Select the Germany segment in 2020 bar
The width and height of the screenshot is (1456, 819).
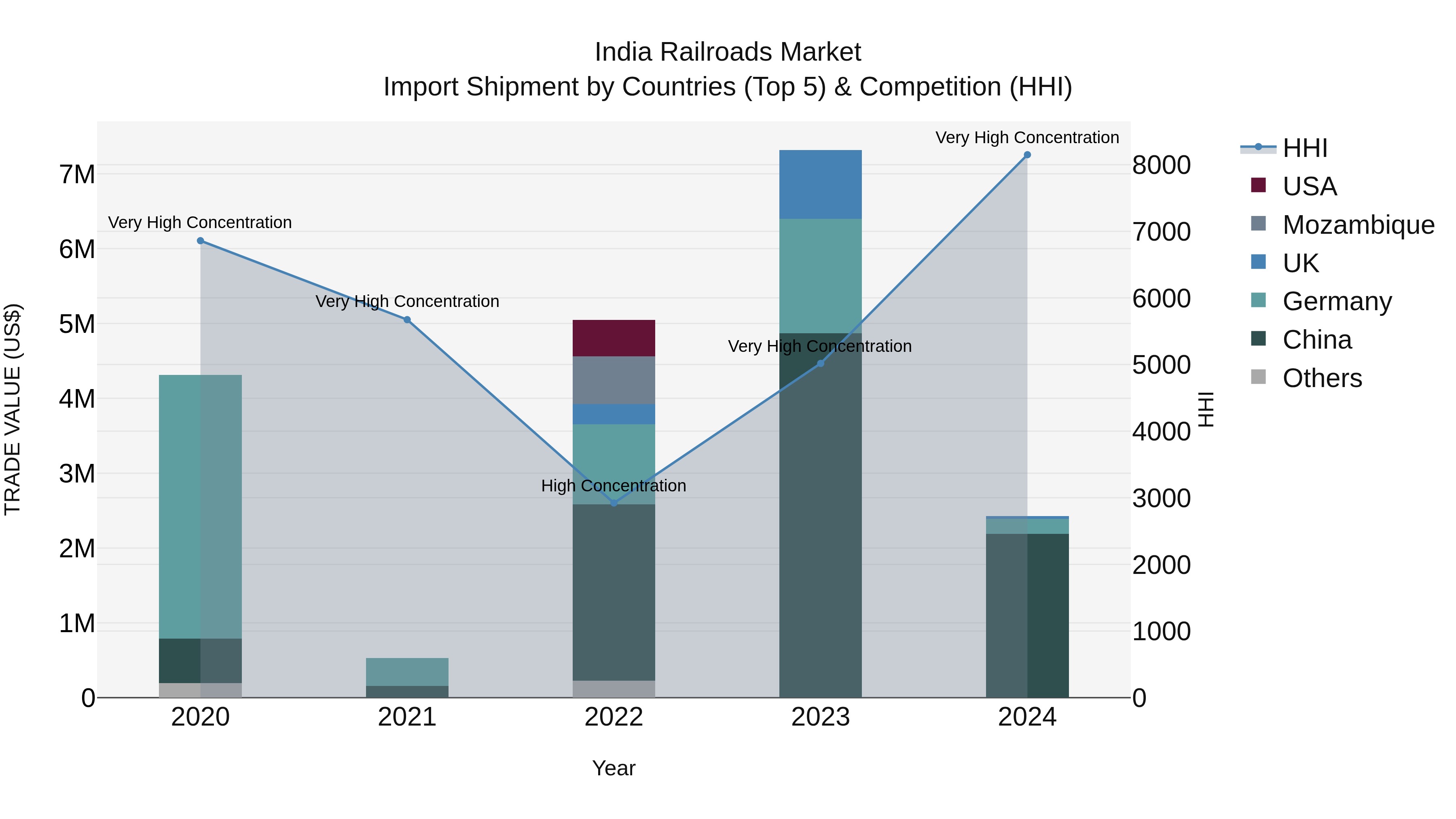click(200, 506)
